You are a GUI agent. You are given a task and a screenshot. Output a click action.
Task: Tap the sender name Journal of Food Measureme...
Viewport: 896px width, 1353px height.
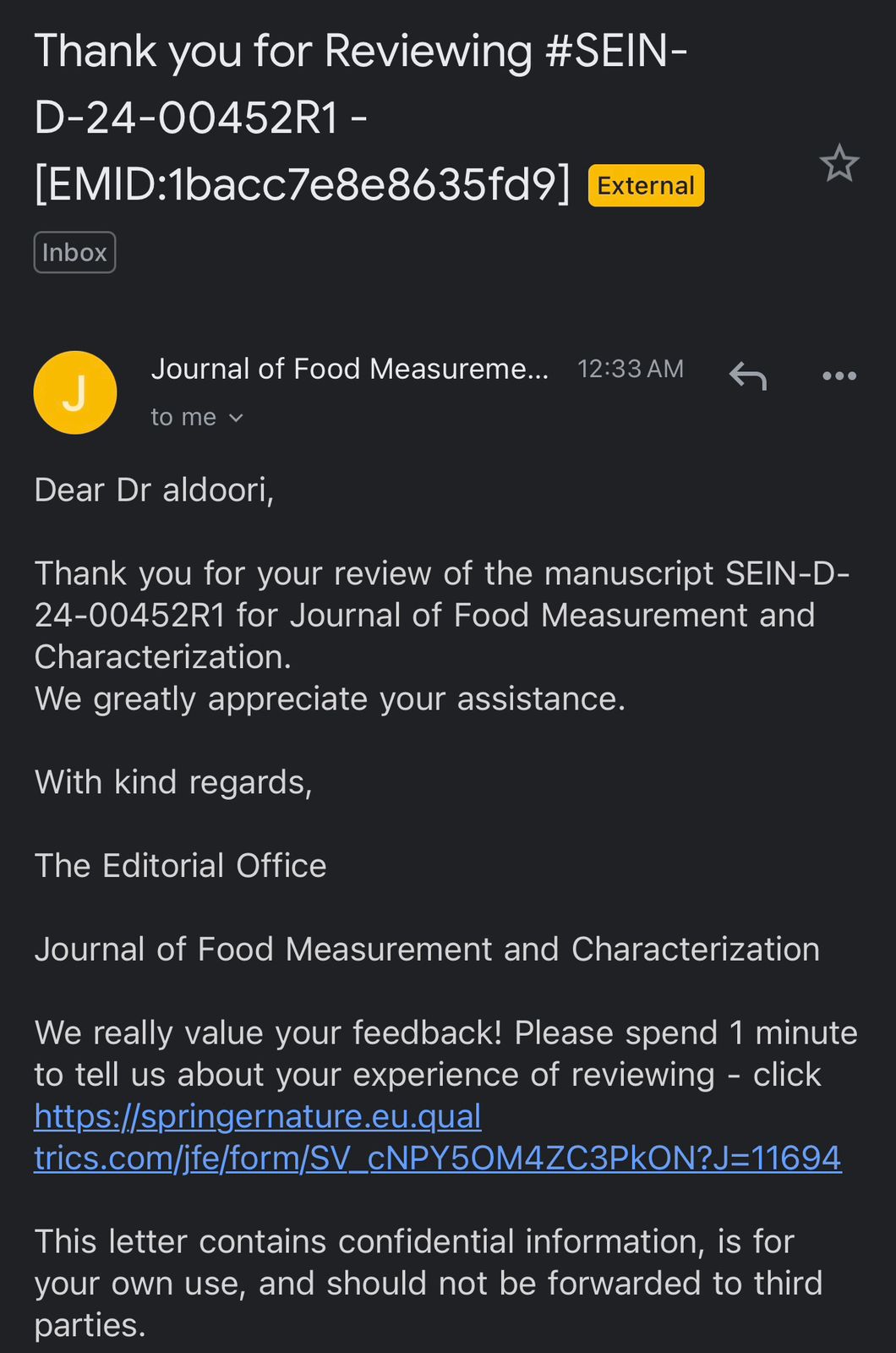tap(349, 369)
